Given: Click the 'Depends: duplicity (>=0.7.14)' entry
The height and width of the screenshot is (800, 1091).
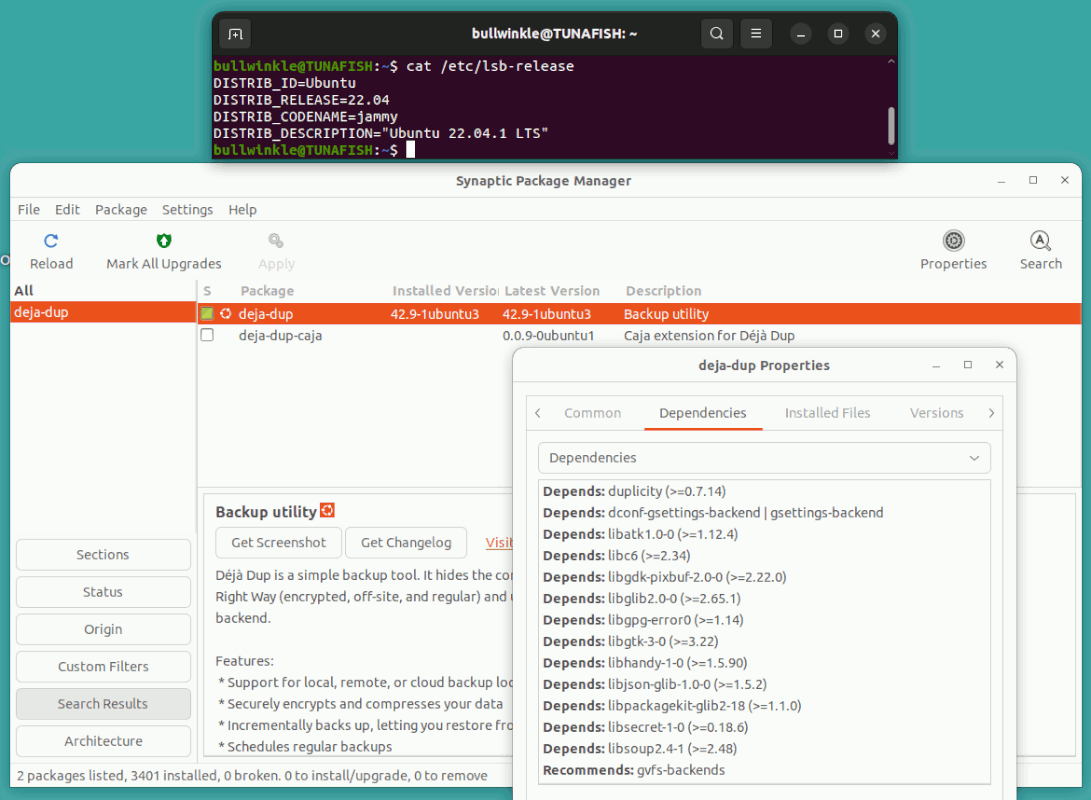Looking at the screenshot, I should [635, 491].
